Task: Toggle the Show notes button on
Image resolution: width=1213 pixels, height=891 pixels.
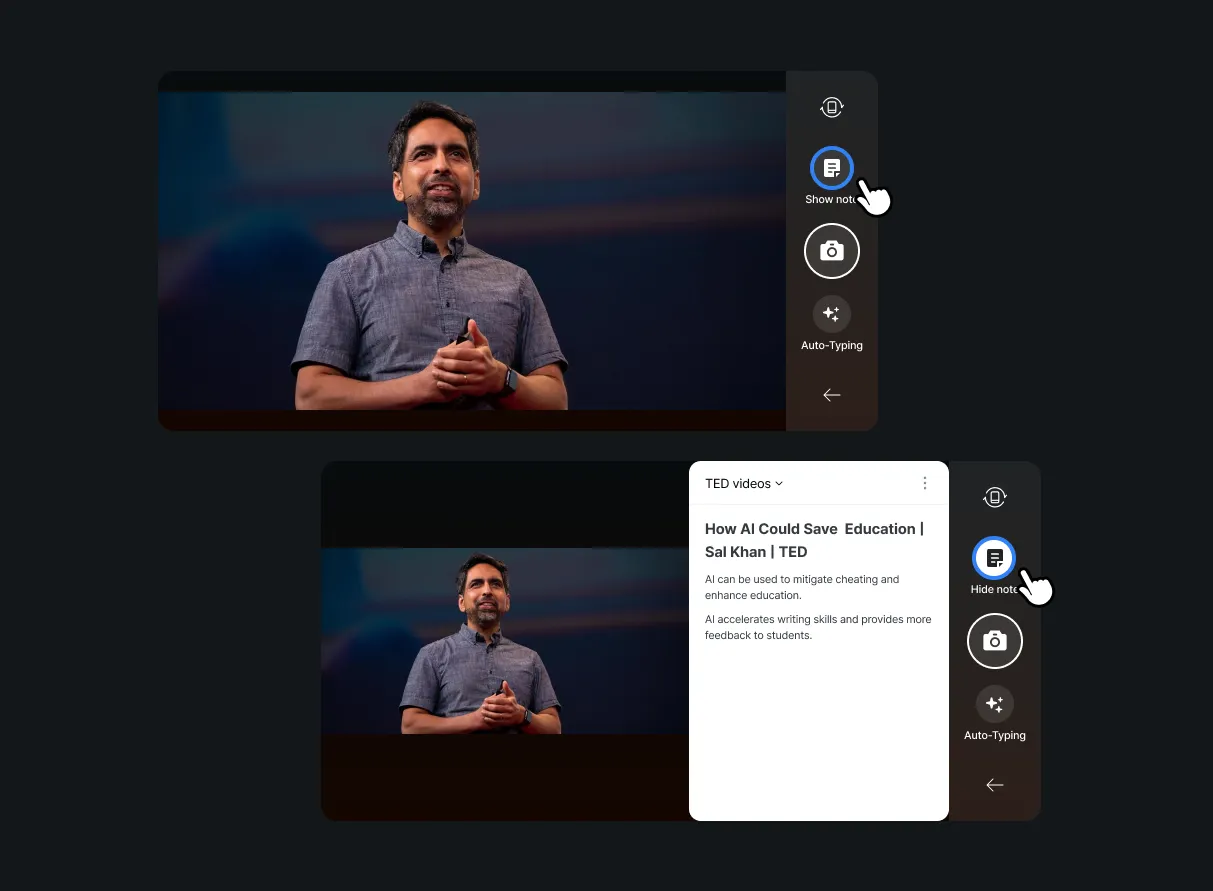Action: tap(831, 169)
